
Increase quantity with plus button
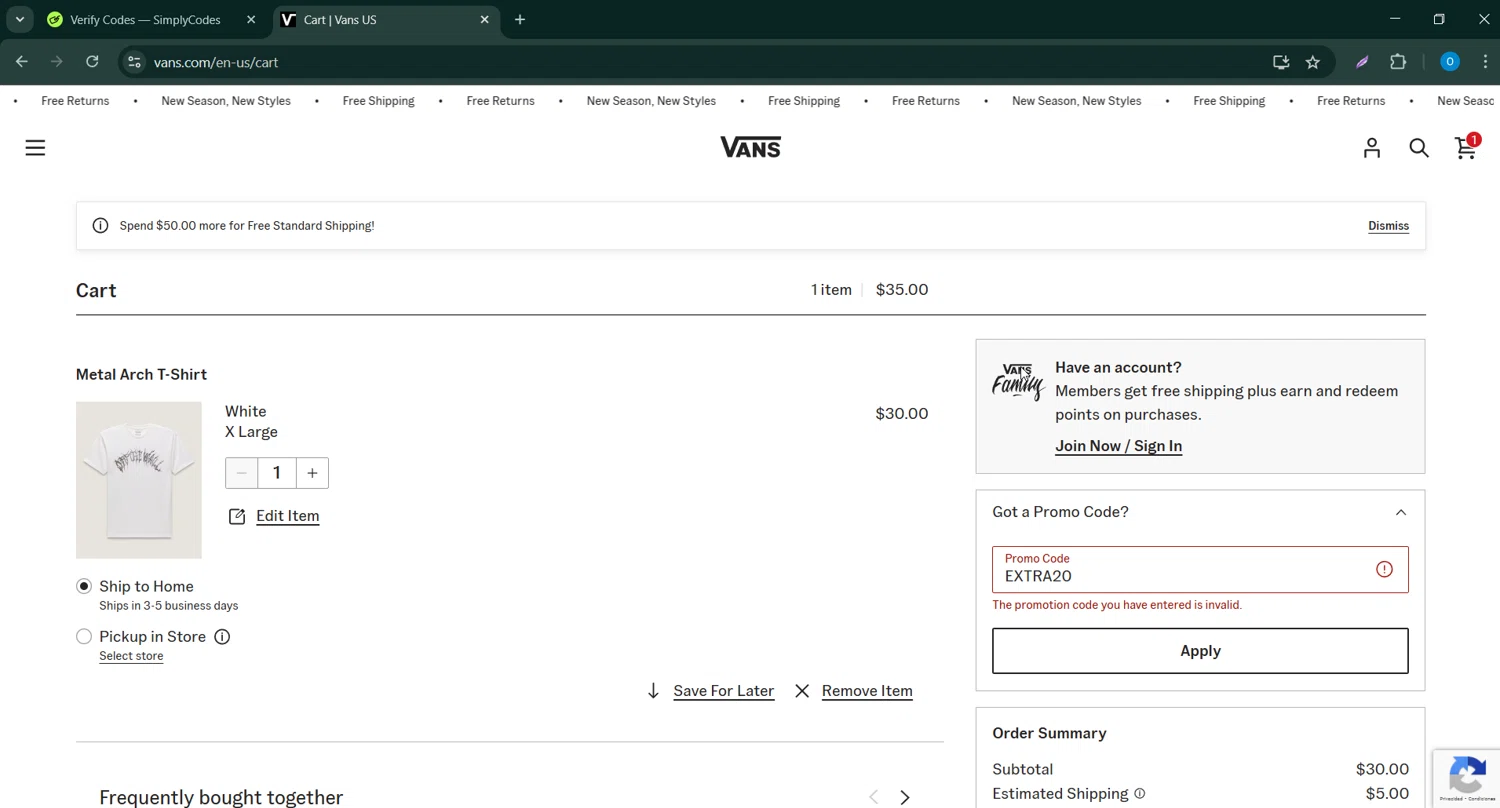tap(312, 473)
